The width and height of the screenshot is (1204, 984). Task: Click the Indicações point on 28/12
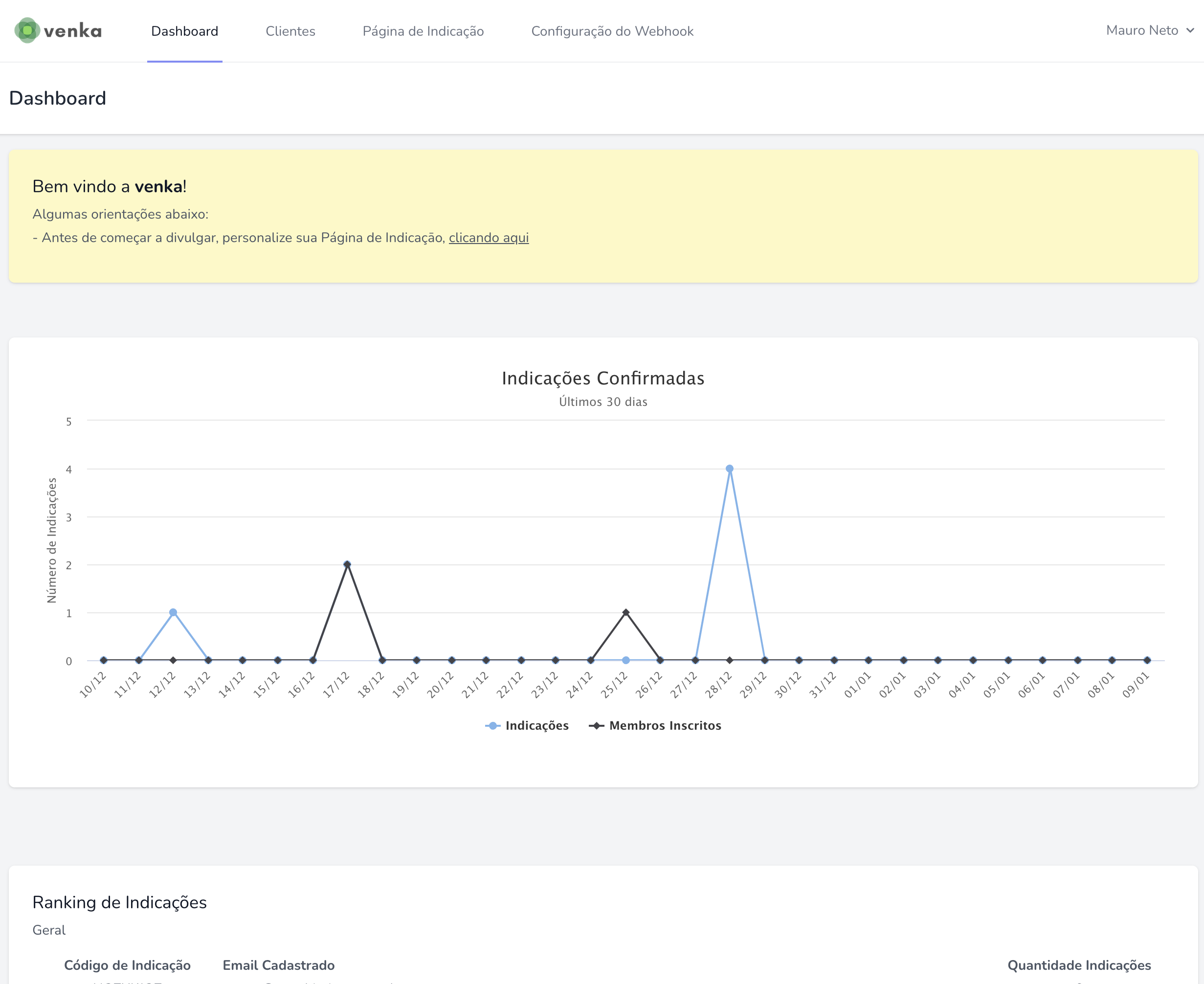(x=730, y=469)
